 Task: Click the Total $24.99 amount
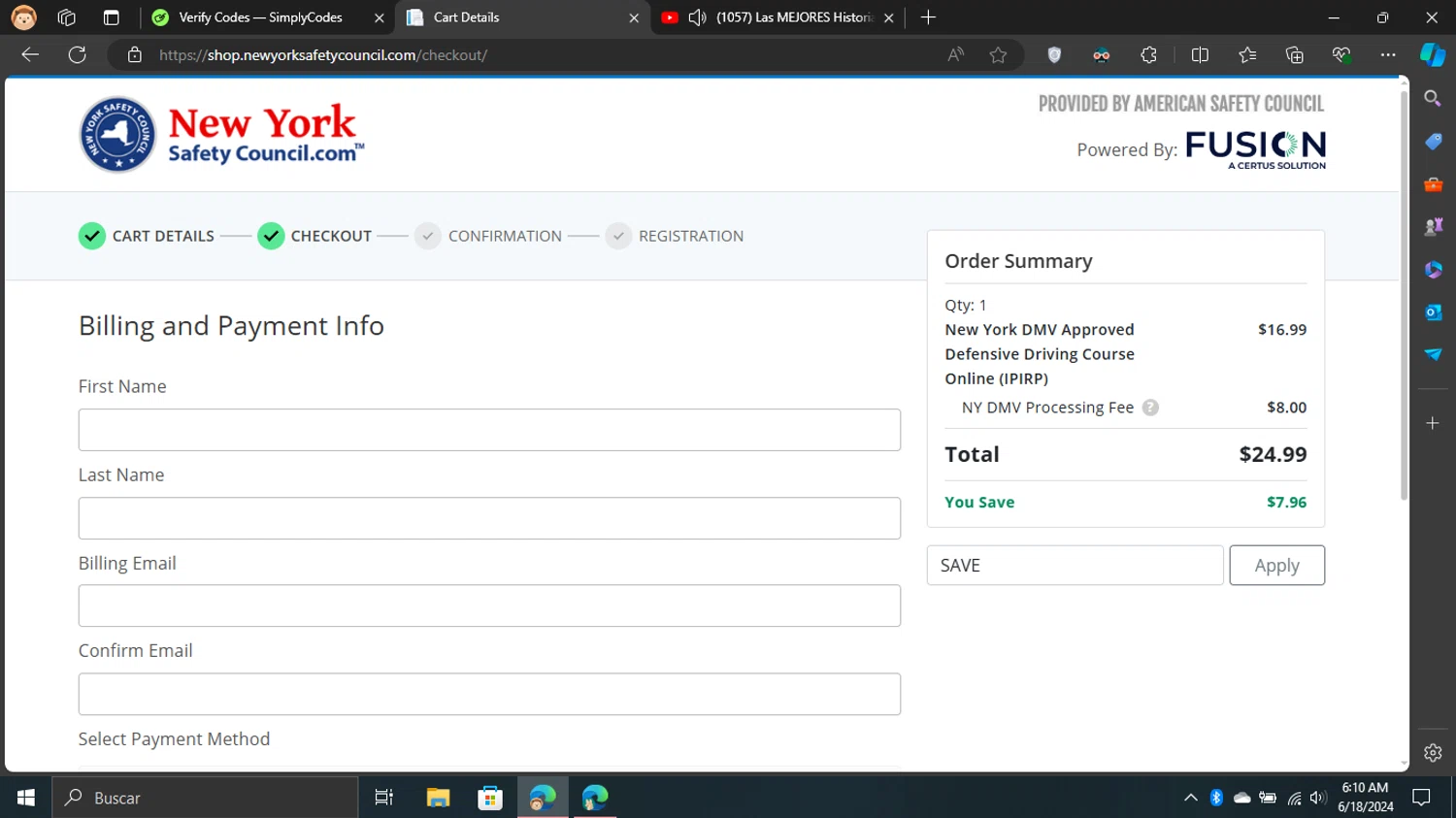1273,454
